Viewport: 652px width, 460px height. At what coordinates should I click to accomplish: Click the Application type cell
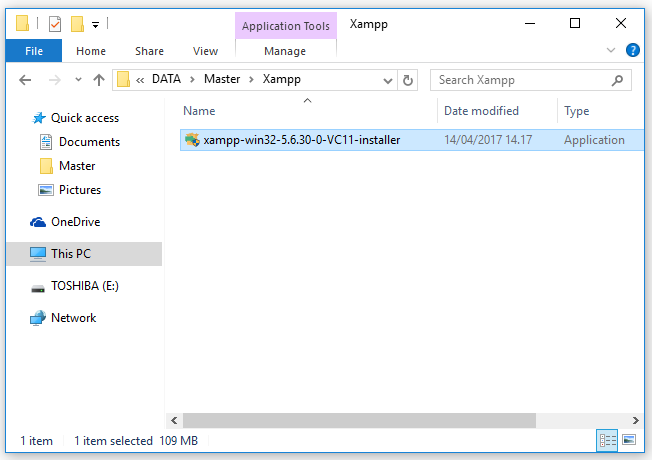point(594,140)
